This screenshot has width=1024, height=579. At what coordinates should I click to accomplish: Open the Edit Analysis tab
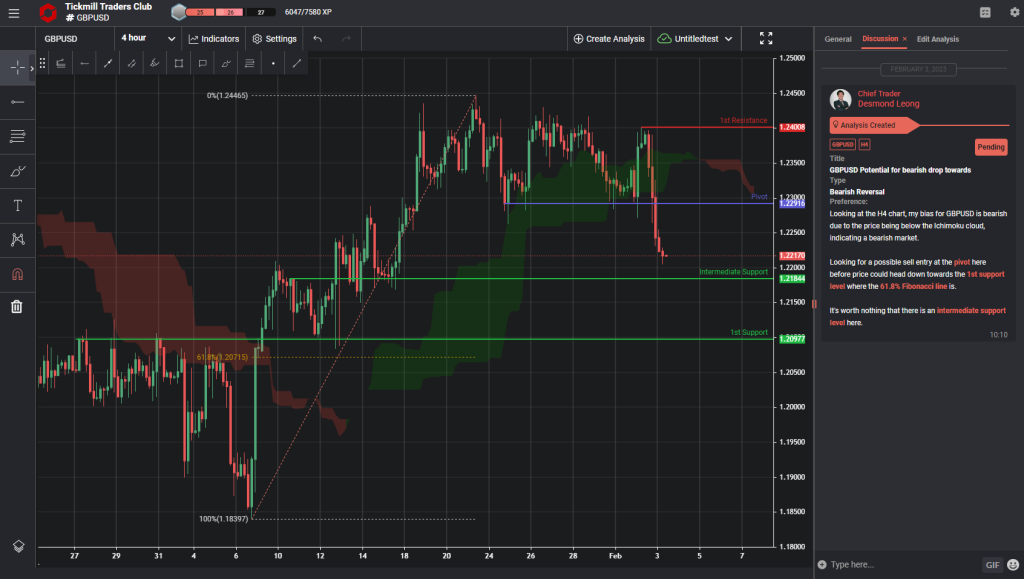click(x=938, y=38)
